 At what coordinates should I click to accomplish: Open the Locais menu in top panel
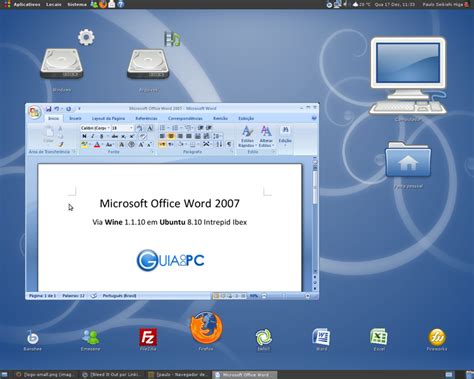tap(54, 4)
